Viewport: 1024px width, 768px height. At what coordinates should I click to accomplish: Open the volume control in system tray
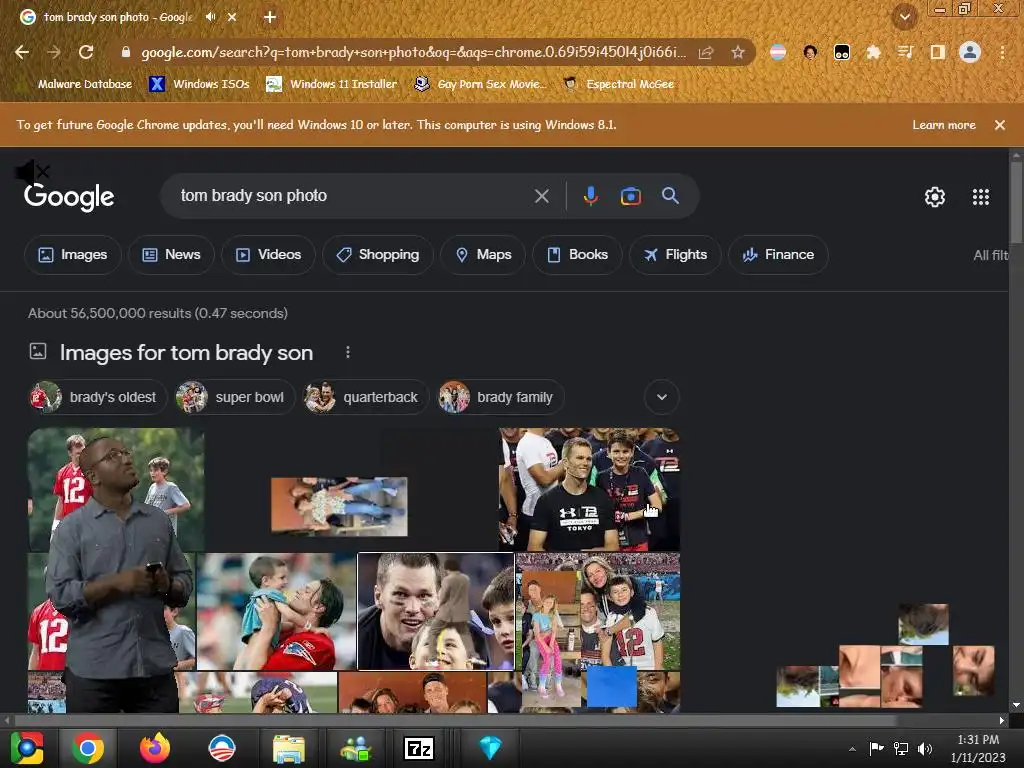tap(924, 749)
